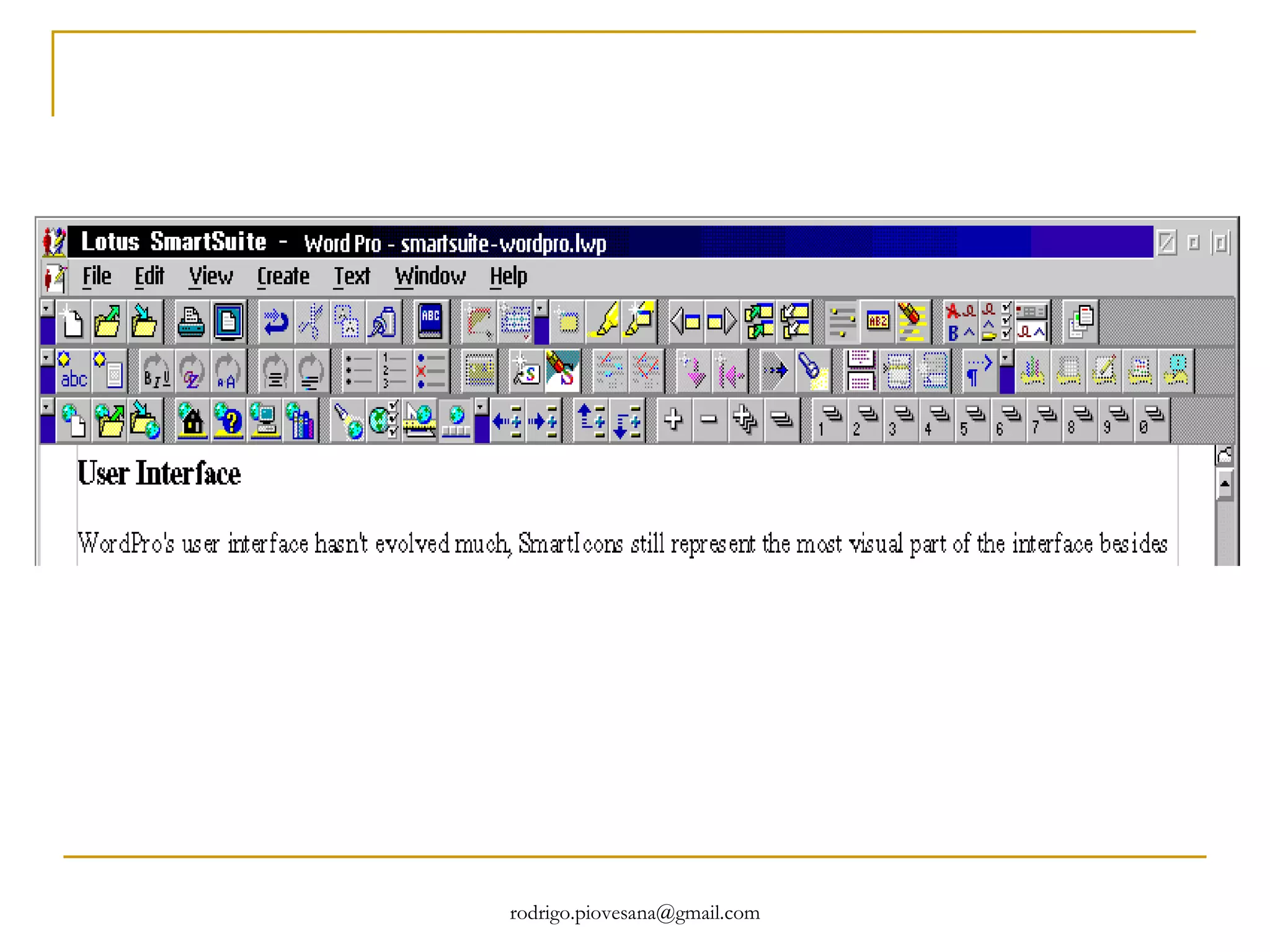
Task: Toggle full page view monitor icon
Action: coord(228,322)
